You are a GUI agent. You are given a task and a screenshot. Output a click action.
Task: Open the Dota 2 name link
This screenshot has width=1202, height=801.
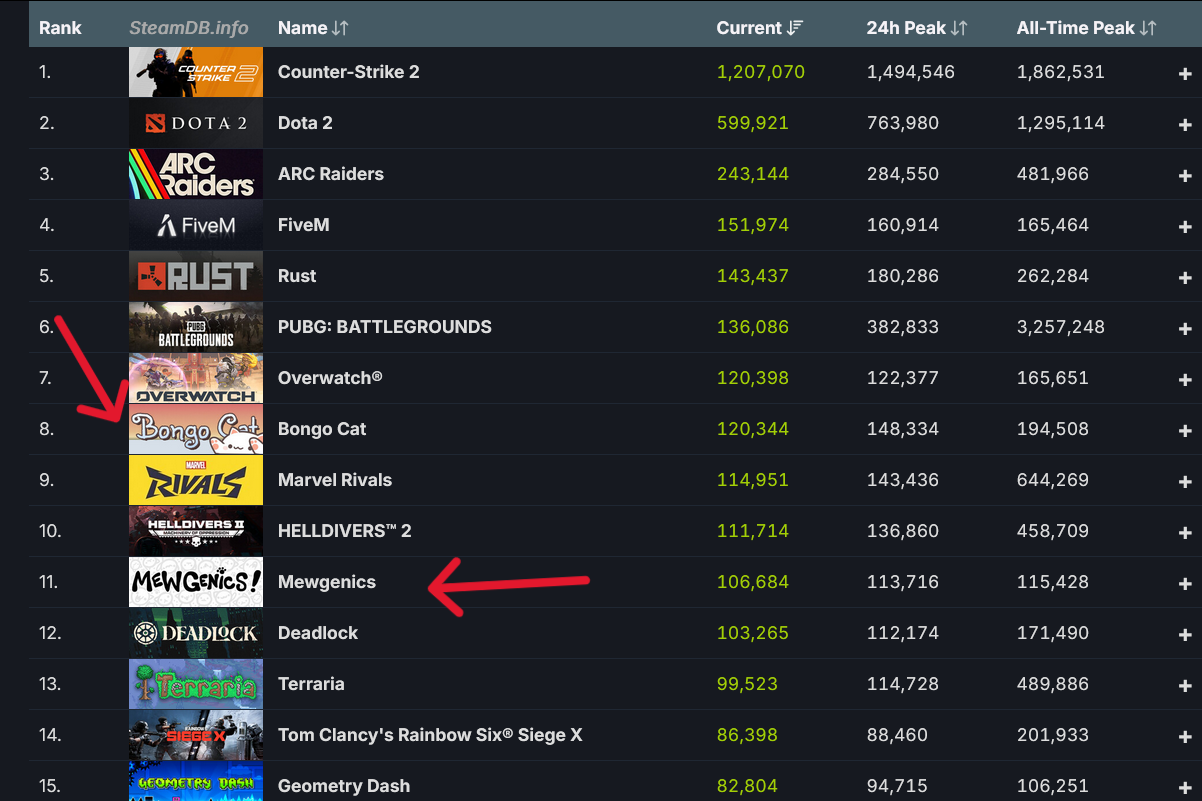point(305,123)
